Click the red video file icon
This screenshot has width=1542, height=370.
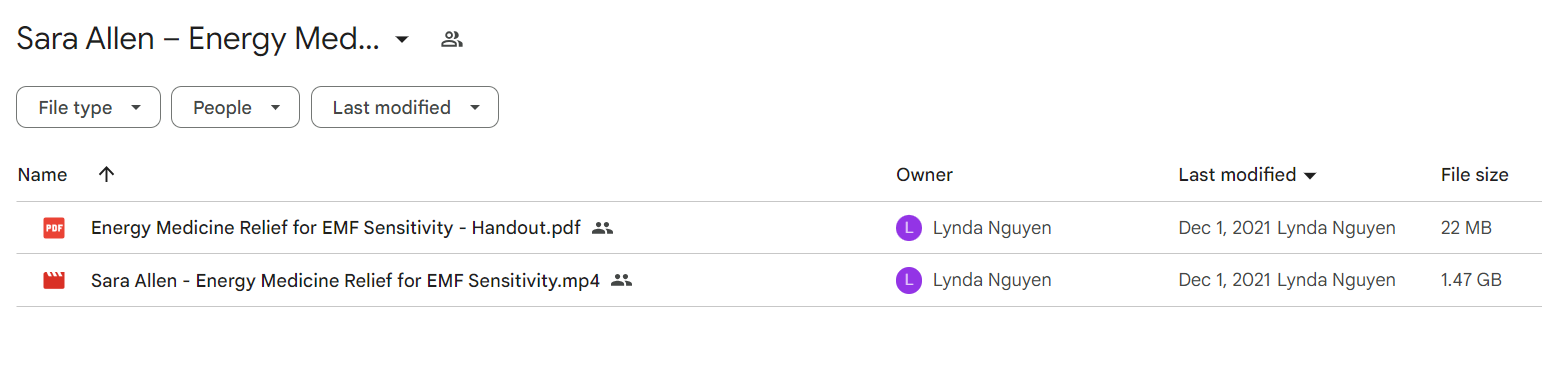[x=54, y=280]
